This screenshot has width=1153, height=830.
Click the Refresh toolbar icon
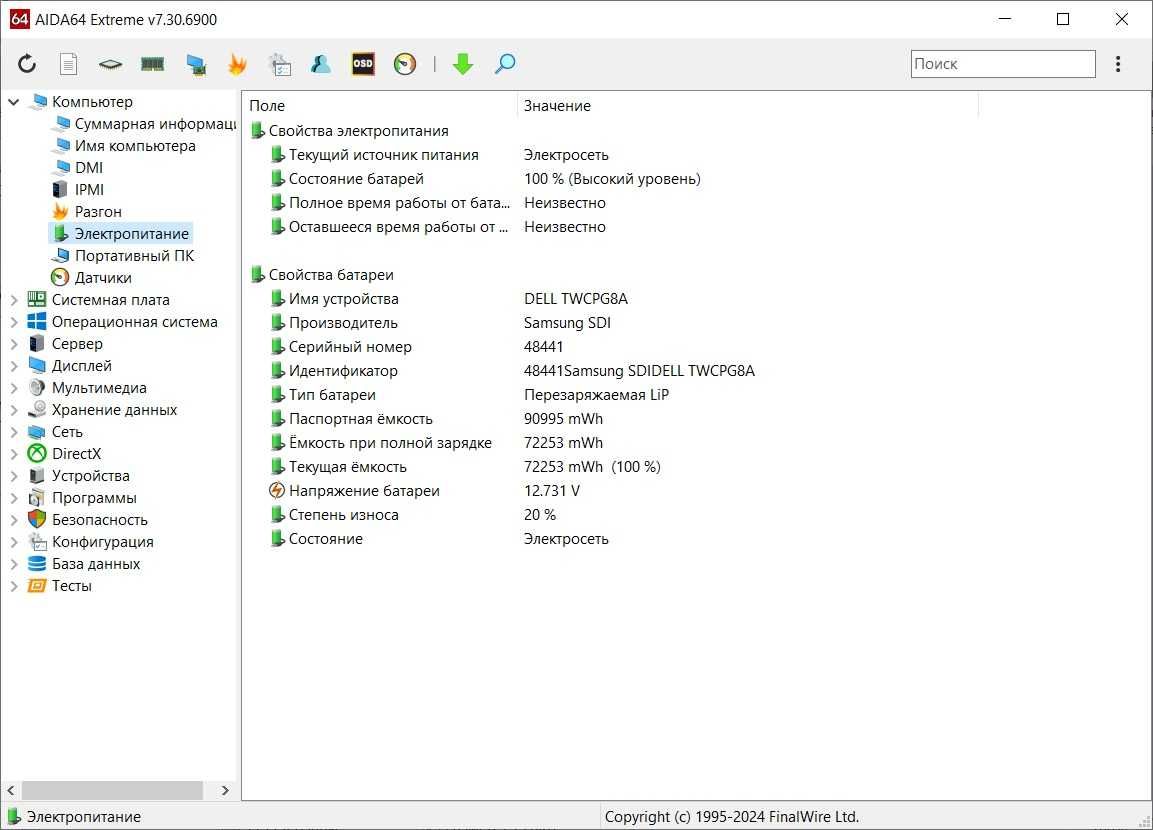pos(27,64)
